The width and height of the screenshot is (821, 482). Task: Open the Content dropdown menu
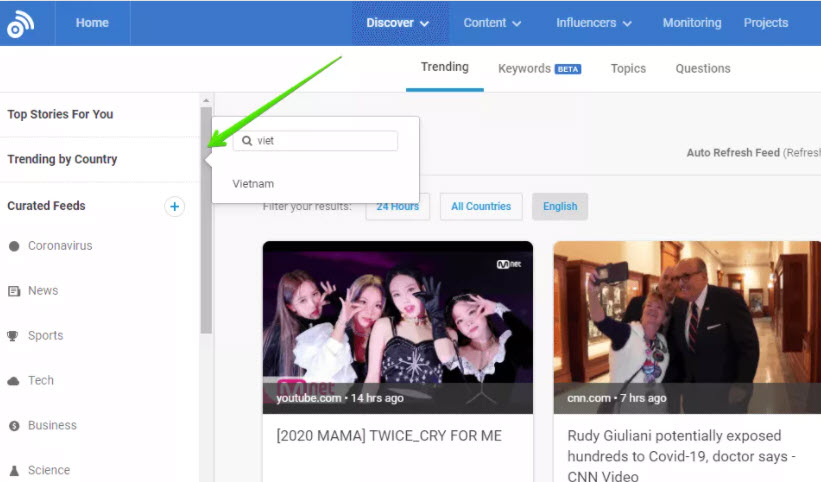click(x=492, y=23)
